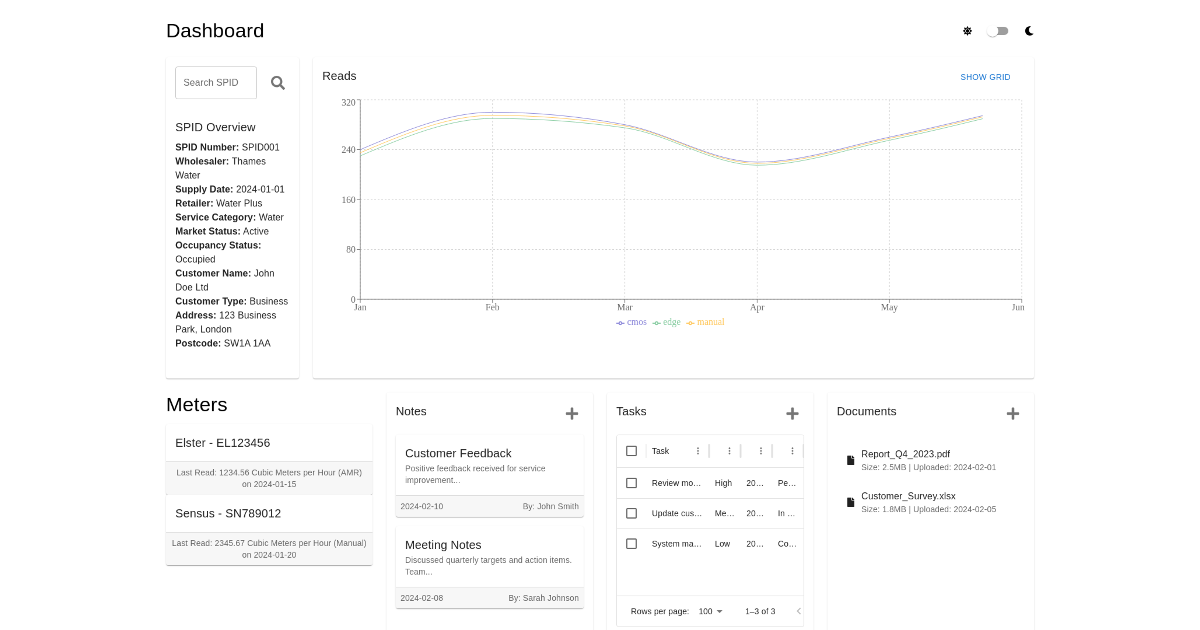The height and width of the screenshot is (630, 1200).
Task: Select the sun icon for light theme
Action: pyautogui.click(x=967, y=31)
